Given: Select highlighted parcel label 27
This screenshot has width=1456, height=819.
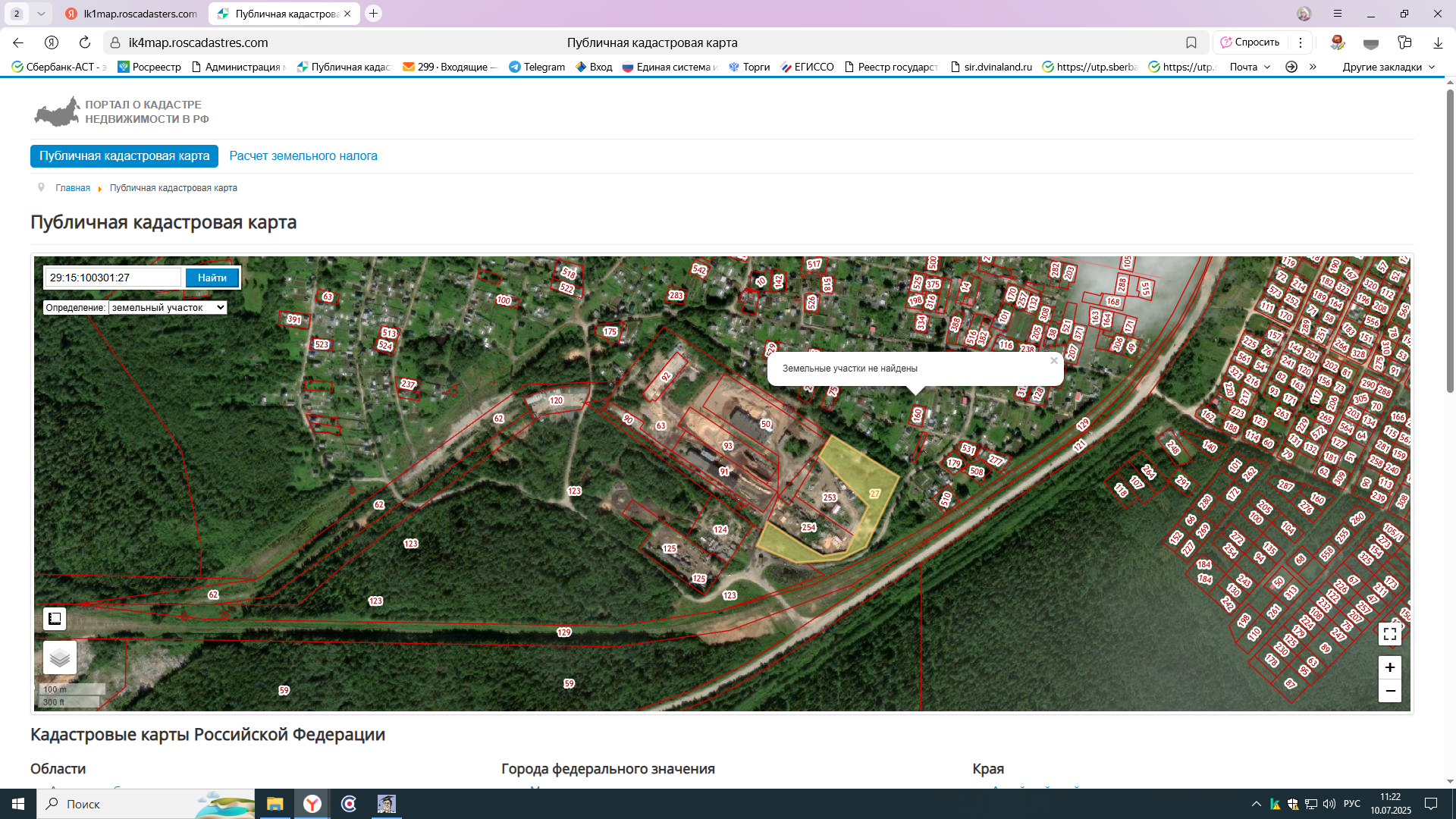Looking at the screenshot, I should click(x=874, y=494).
